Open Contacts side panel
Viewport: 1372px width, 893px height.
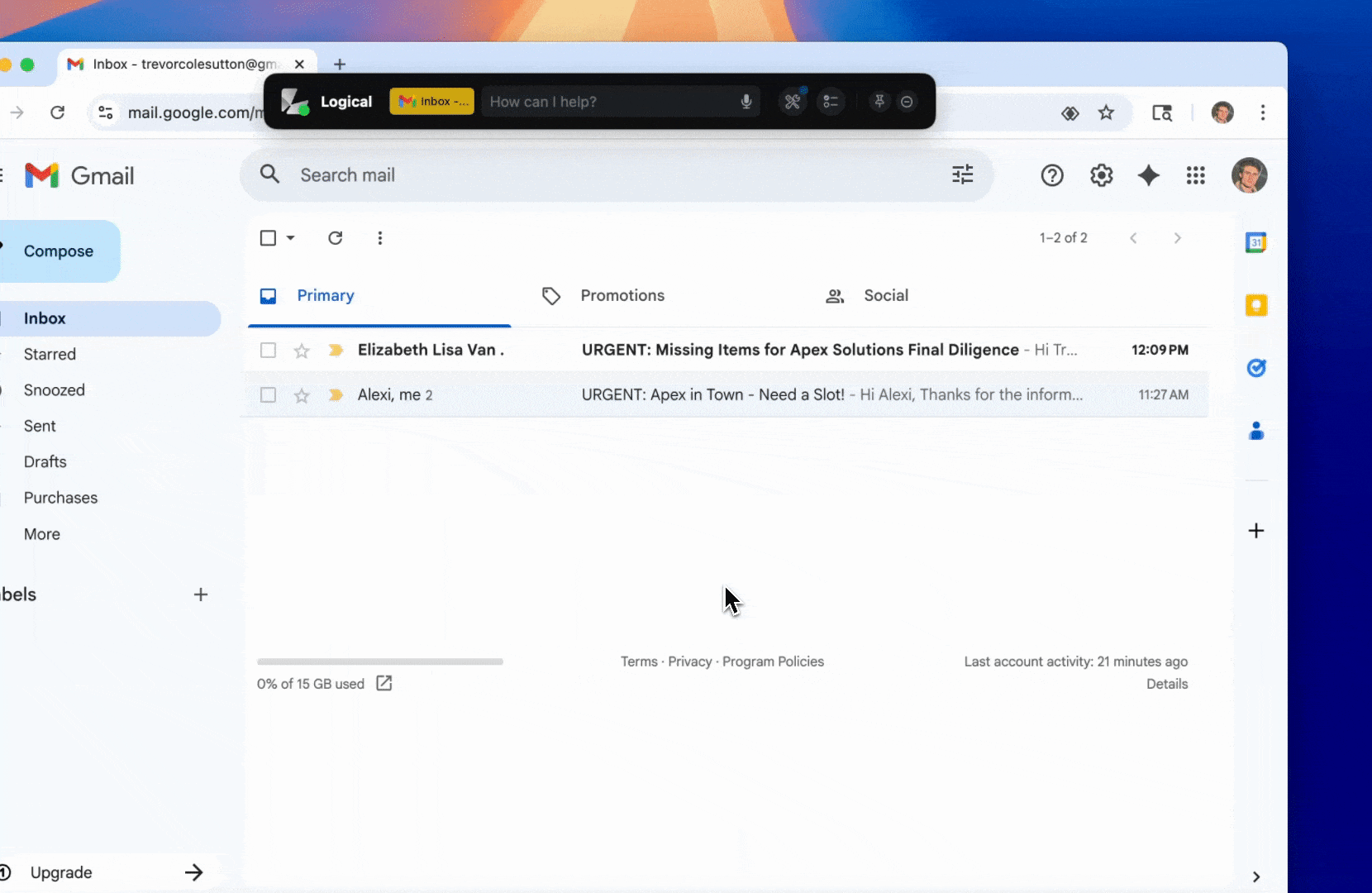(x=1255, y=431)
